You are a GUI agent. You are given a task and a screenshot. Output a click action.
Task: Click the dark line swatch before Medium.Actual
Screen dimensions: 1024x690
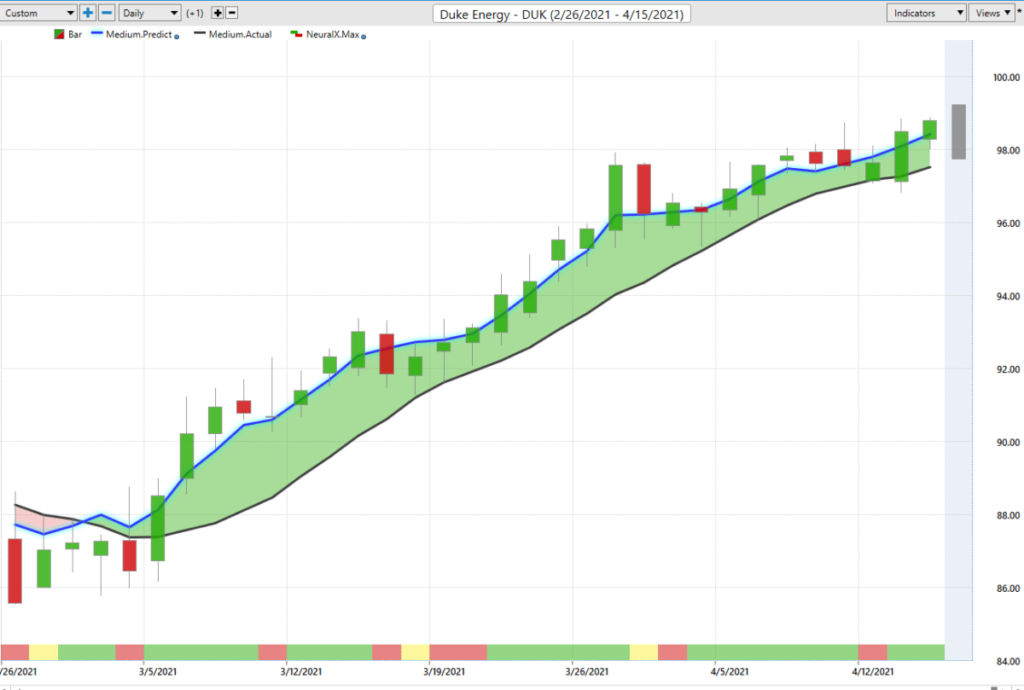coord(200,33)
